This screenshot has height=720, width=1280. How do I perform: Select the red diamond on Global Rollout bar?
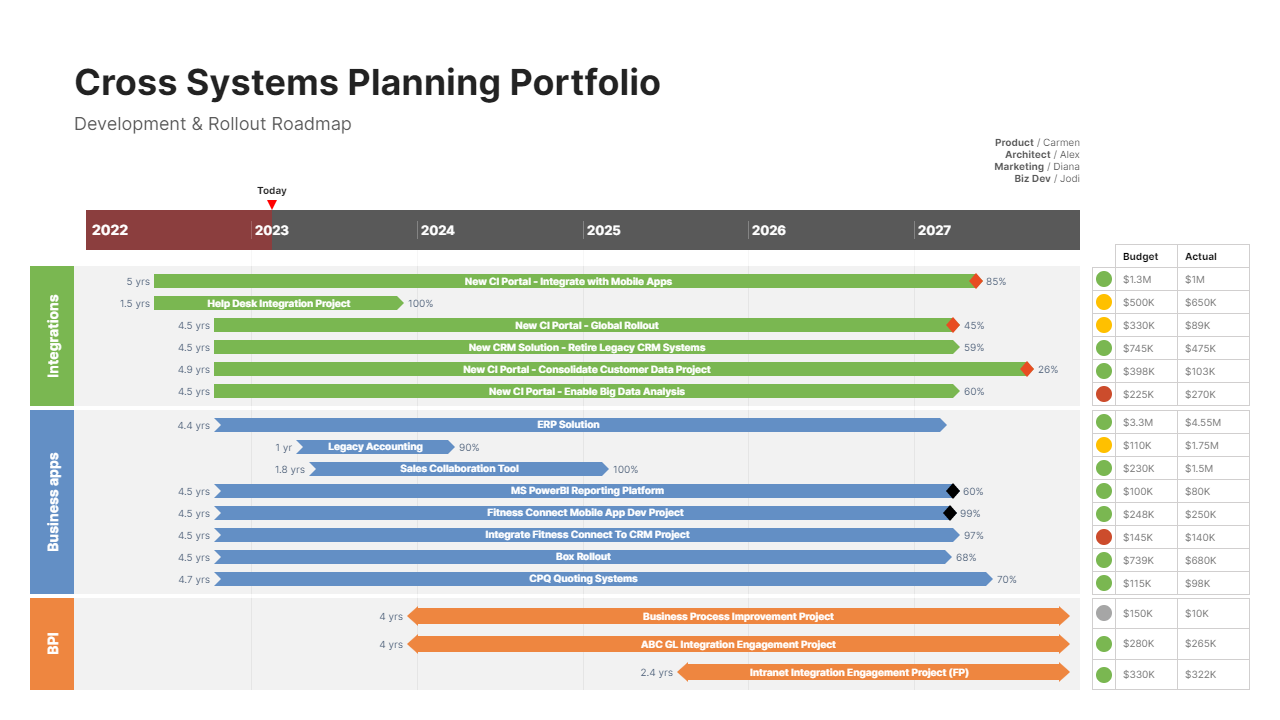tap(953, 325)
